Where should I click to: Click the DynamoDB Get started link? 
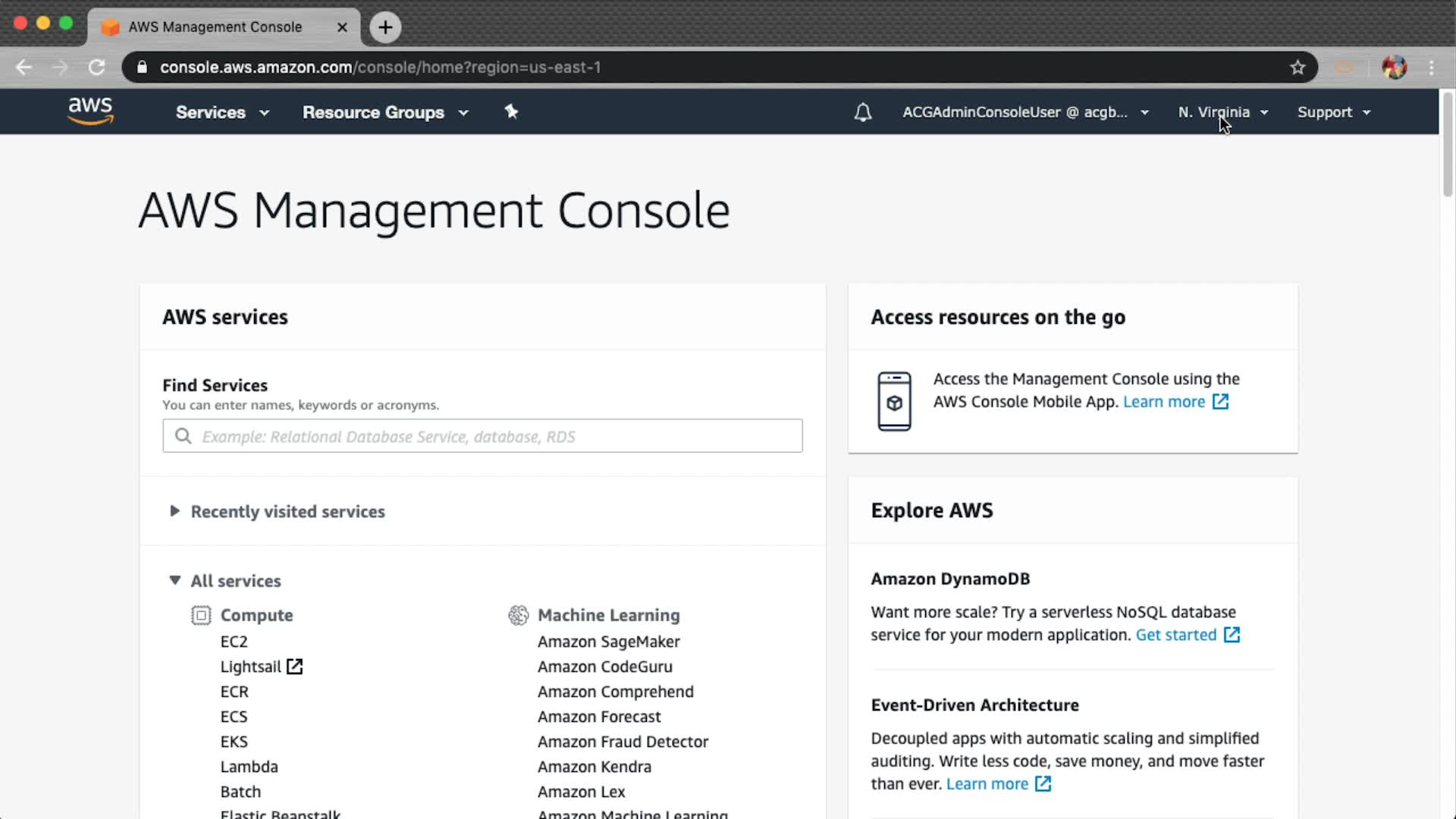[1175, 635]
